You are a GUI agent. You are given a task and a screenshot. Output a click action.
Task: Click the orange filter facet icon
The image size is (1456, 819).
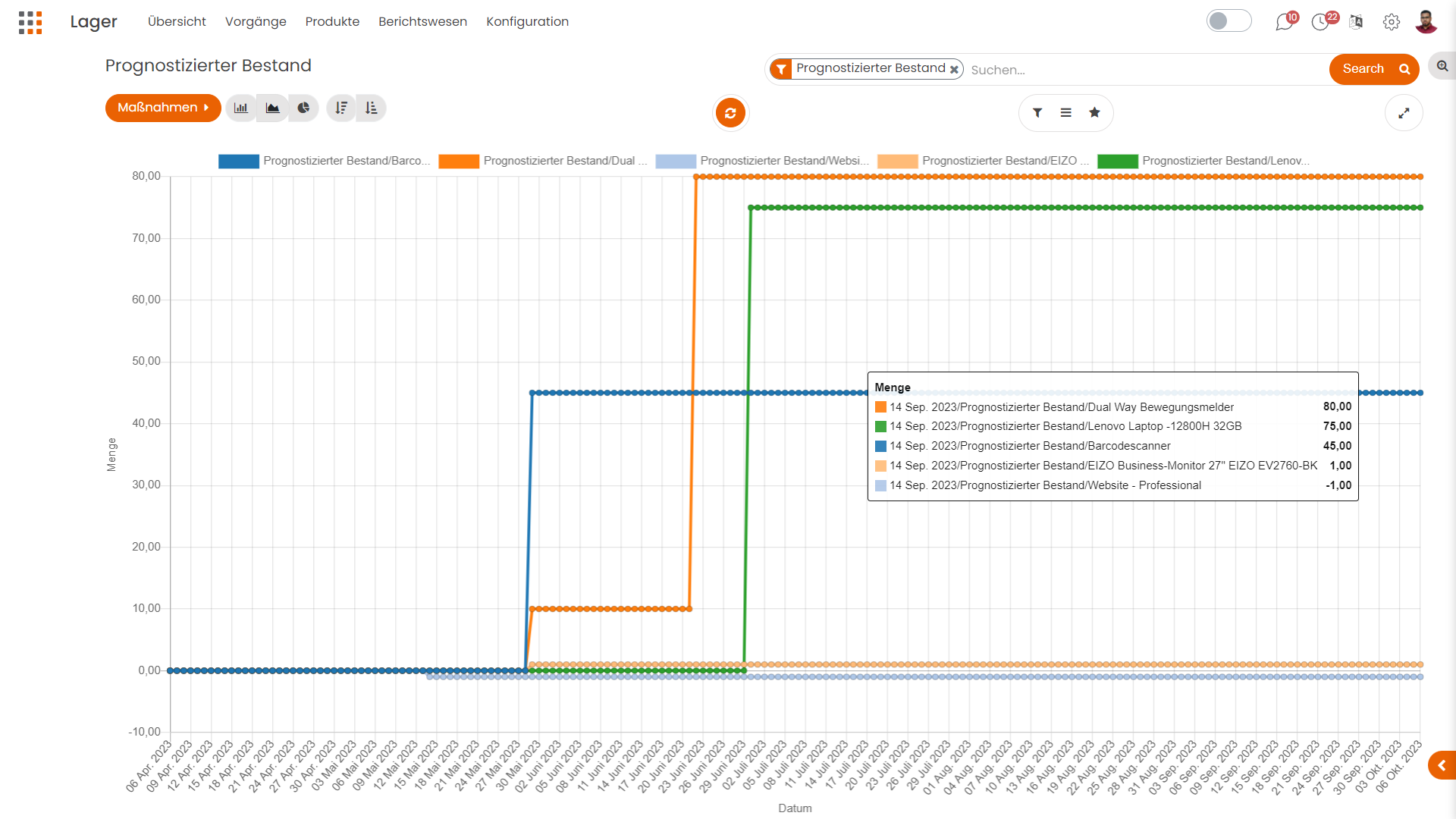tap(780, 69)
